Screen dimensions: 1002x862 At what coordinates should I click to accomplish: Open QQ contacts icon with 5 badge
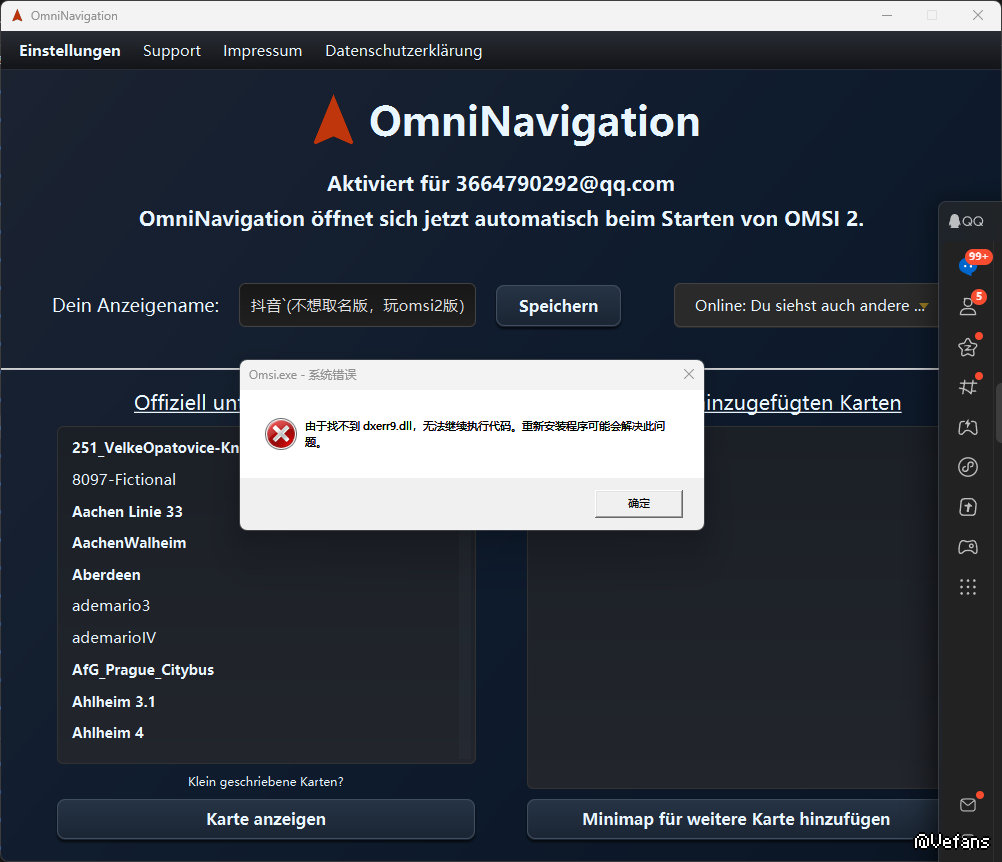click(969, 306)
